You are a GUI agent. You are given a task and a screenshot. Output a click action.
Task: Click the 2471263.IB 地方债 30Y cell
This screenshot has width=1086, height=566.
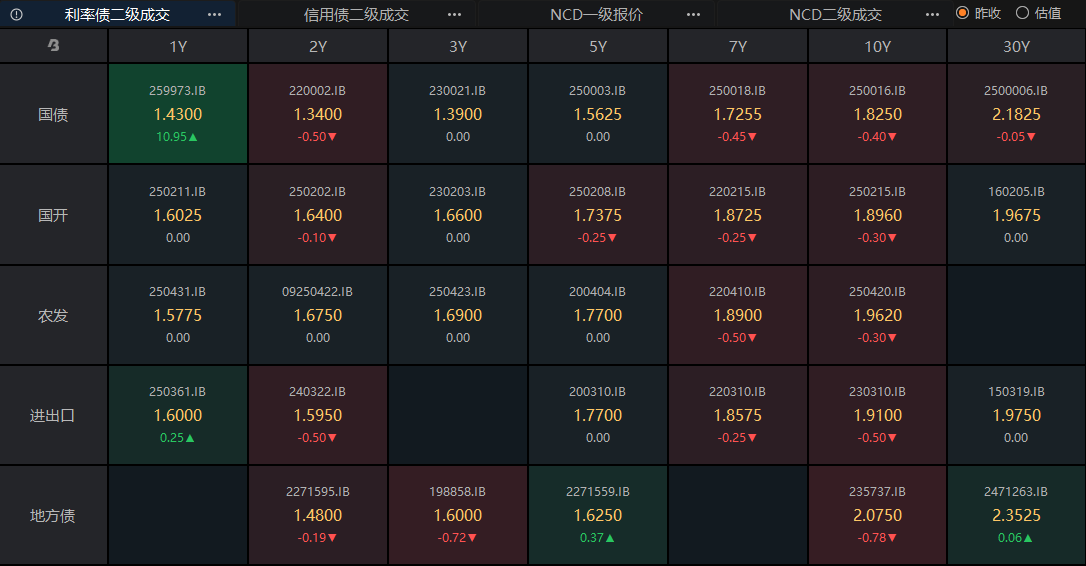(1016, 515)
